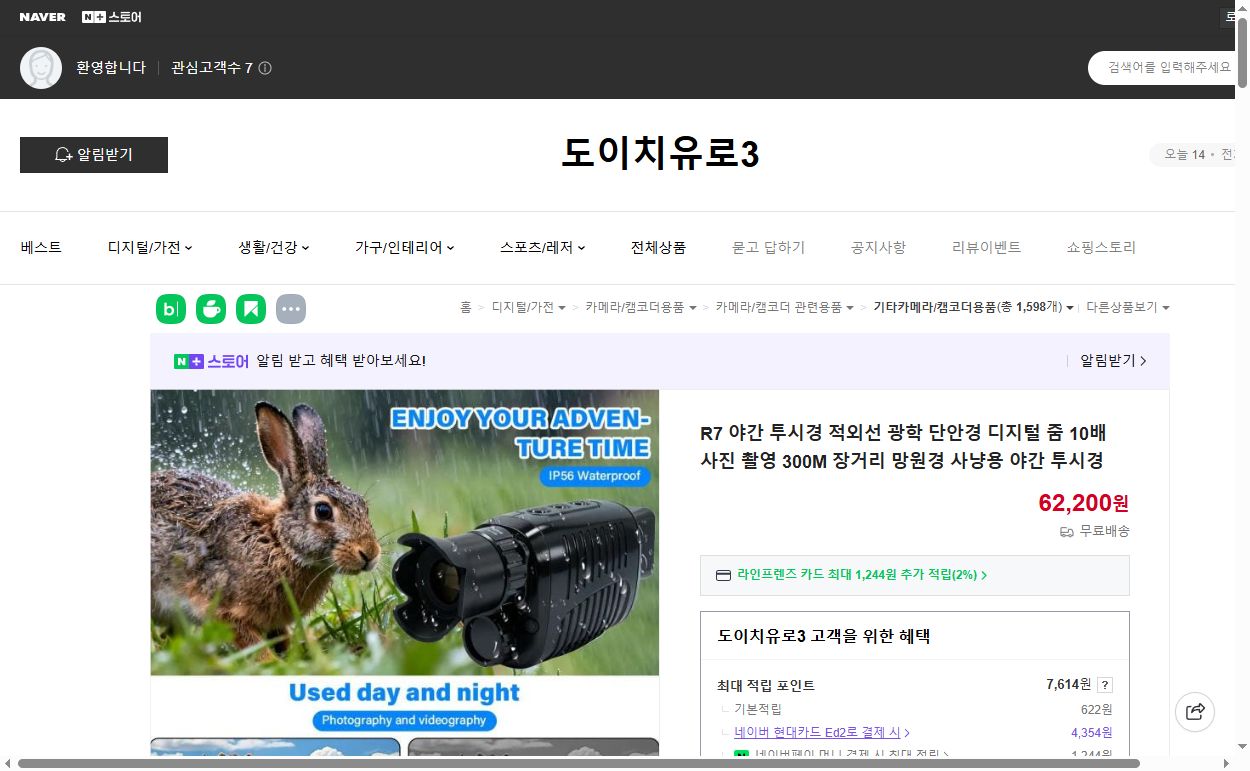1250x771 pixels.
Task: Switch to the 전체상품 menu item
Action: (x=658, y=247)
